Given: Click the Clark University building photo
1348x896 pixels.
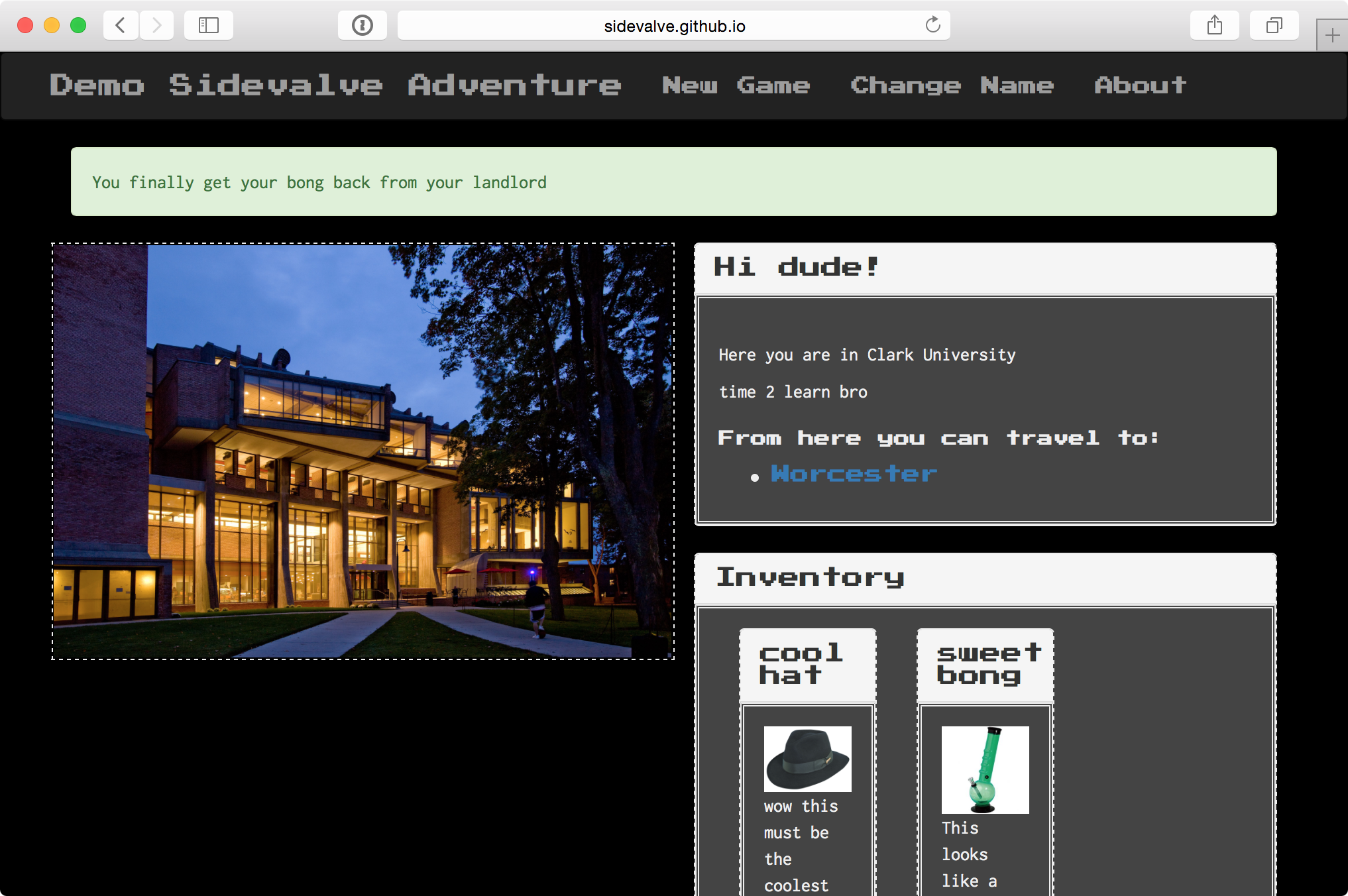Looking at the screenshot, I should (x=363, y=451).
